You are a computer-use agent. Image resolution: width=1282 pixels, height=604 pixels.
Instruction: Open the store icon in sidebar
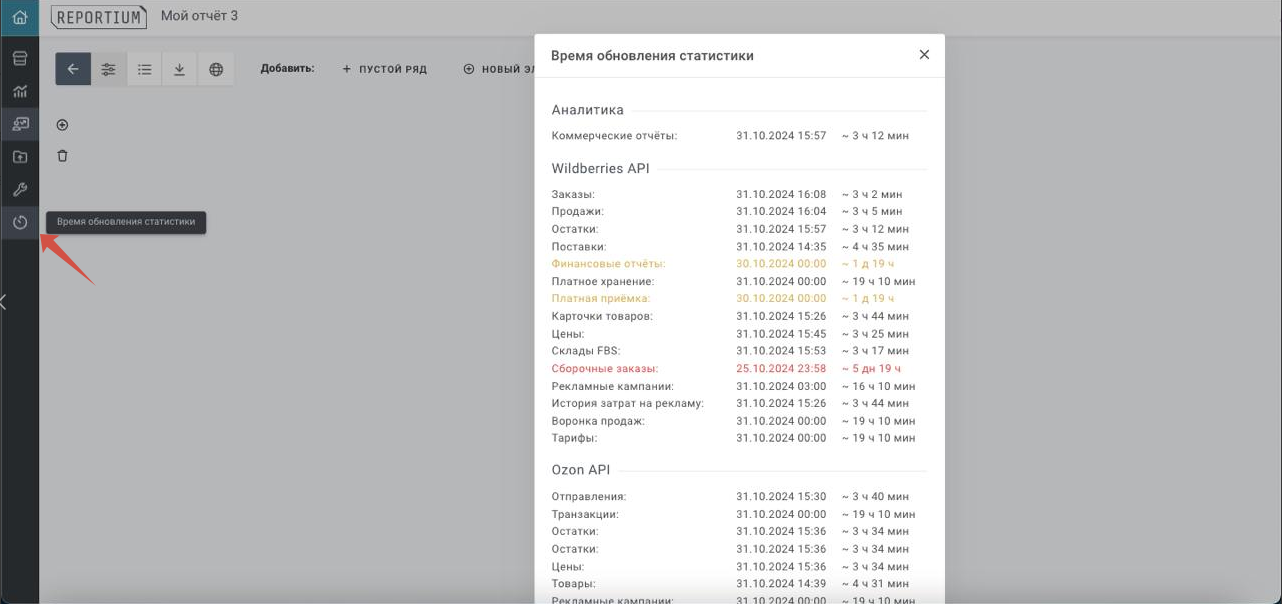(19, 58)
